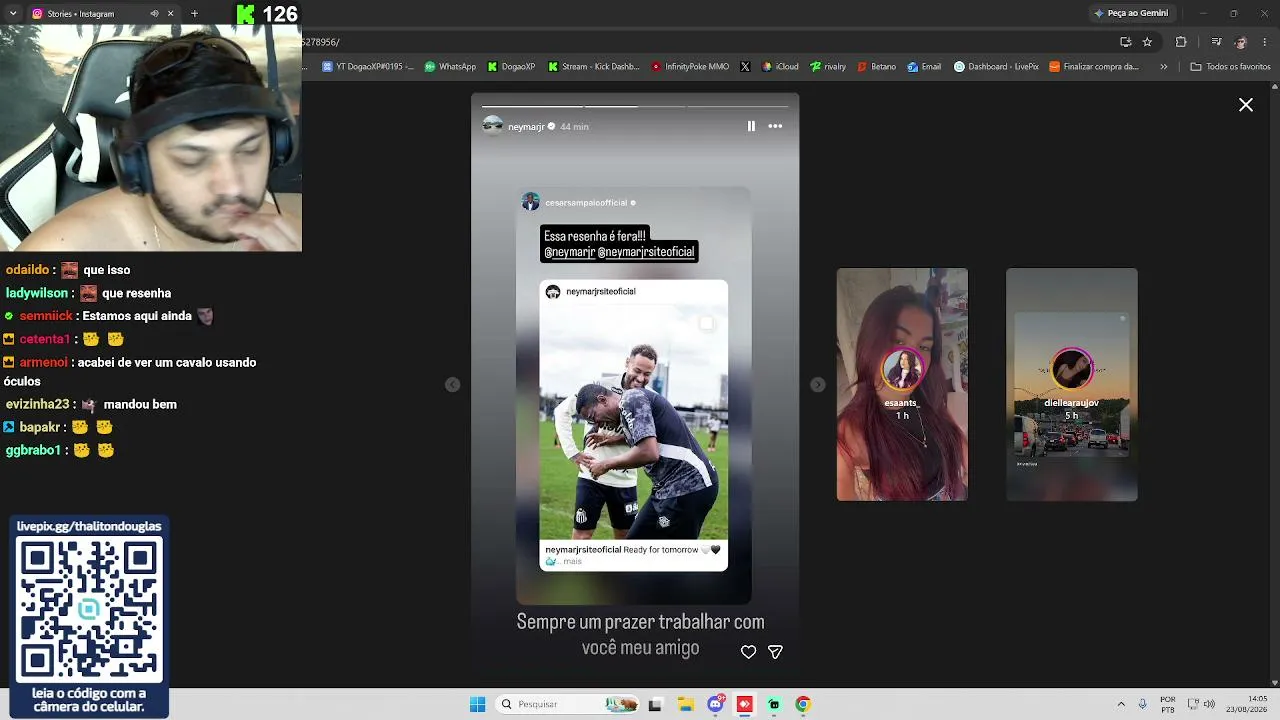Viewport: 1280px width, 720px height.
Task: Open the browser extensions puzzle icon
Action: point(1181,42)
